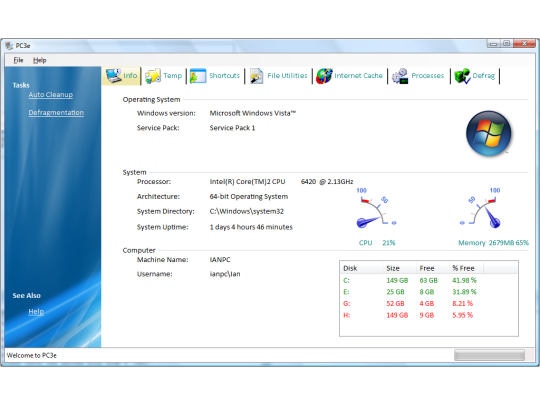Screen dimensions: 540x405
Task: Click the Shortcuts tab icon
Action: 198,76
